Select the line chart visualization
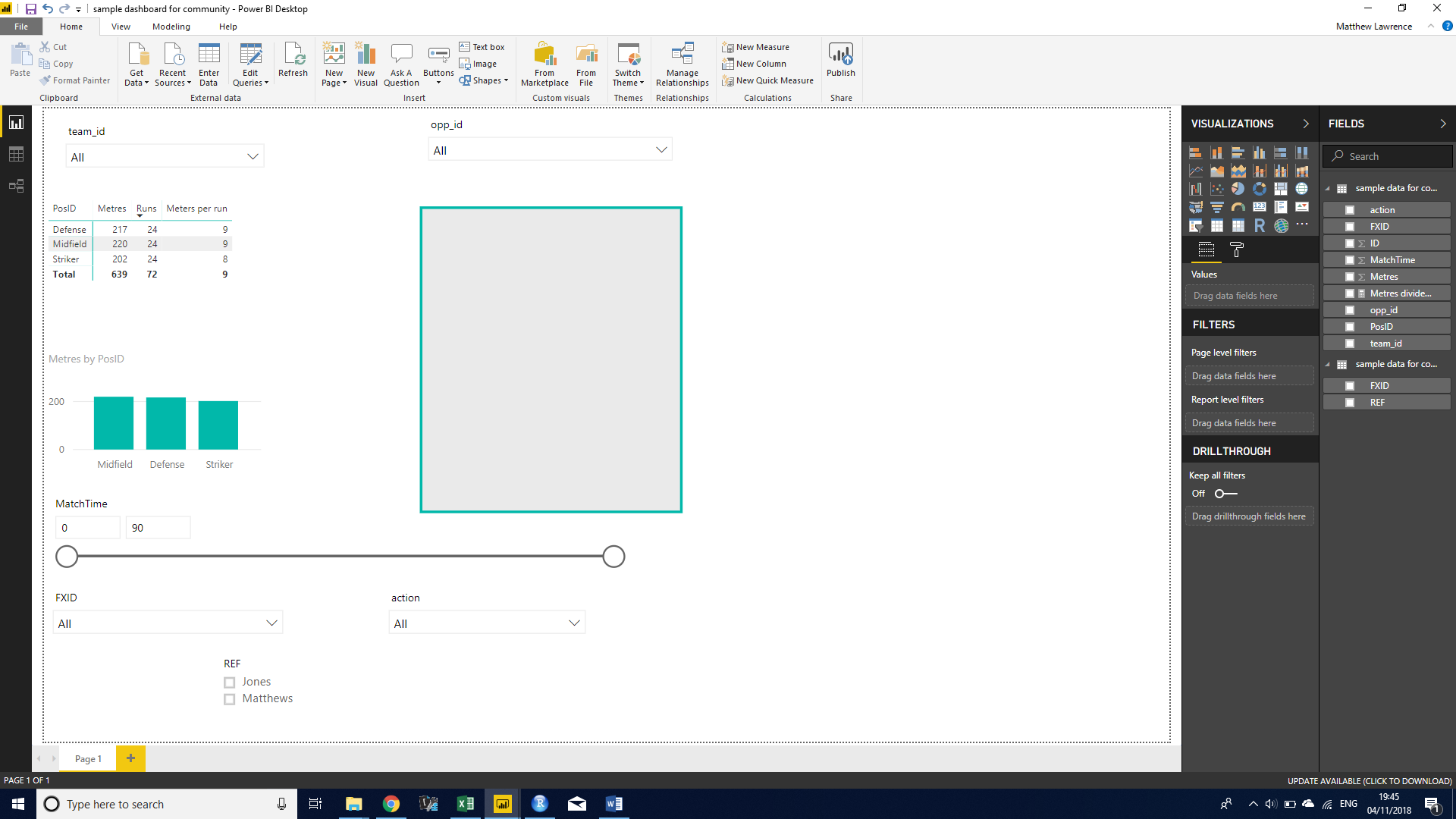 1196,170
